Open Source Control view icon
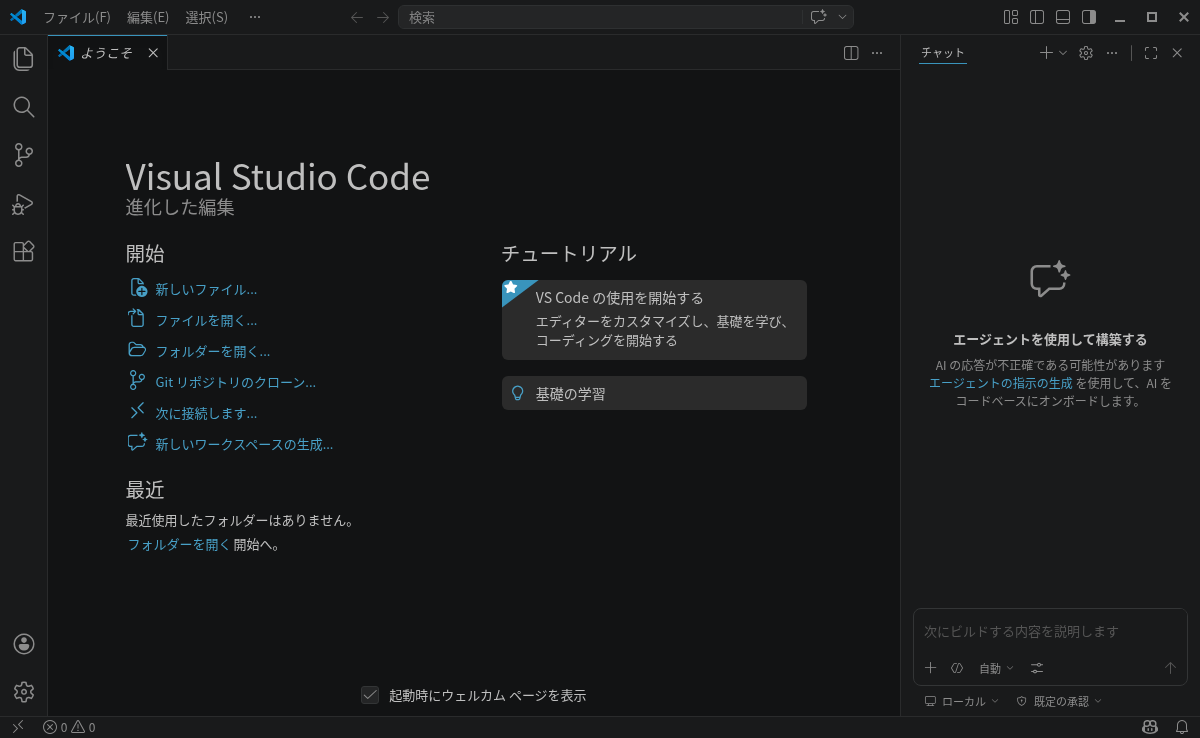This screenshot has height=738, width=1200. pyautogui.click(x=23, y=155)
